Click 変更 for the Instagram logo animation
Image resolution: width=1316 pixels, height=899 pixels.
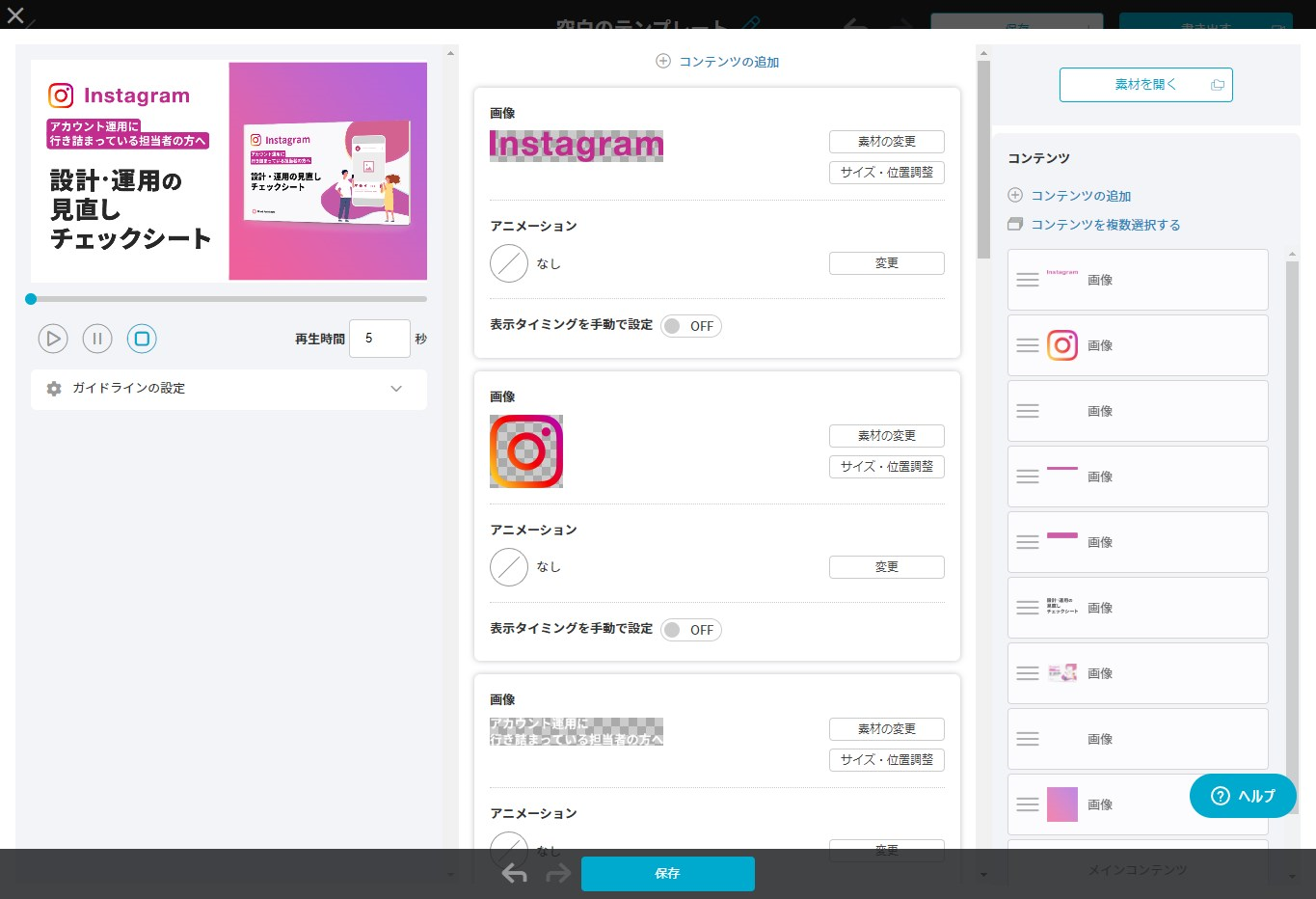click(886, 567)
